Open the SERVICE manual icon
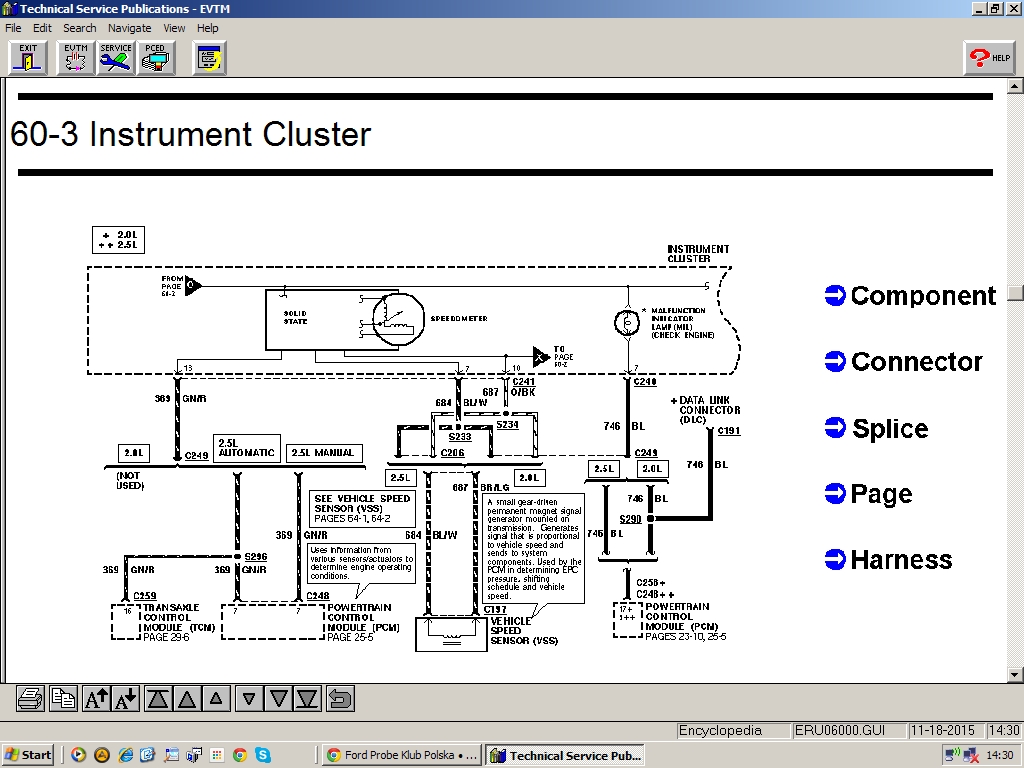Image resolution: width=1024 pixels, height=768 pixels. 116,57
